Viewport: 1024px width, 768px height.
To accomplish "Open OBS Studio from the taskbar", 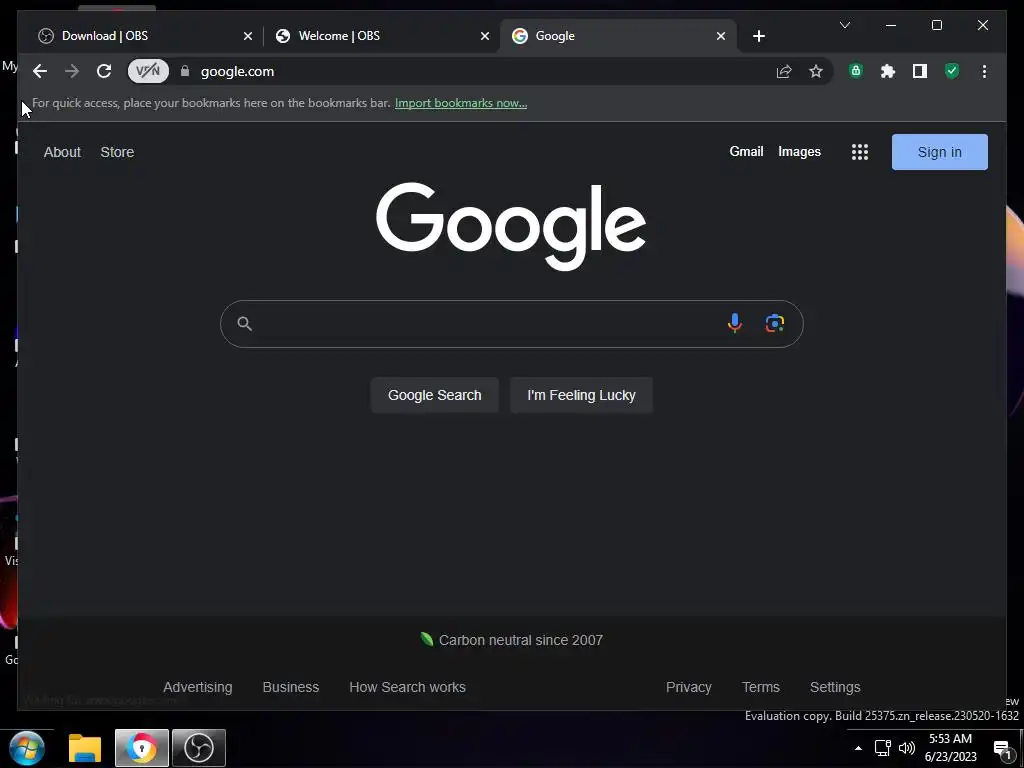I will pyautogui.click(x=199, y=748).
